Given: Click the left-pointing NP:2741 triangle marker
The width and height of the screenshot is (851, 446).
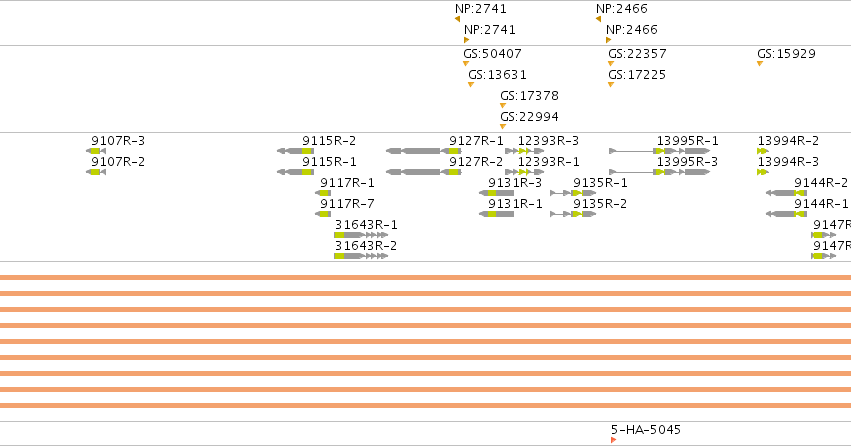Looking at the screenshot, I should (x=458, y=19).
